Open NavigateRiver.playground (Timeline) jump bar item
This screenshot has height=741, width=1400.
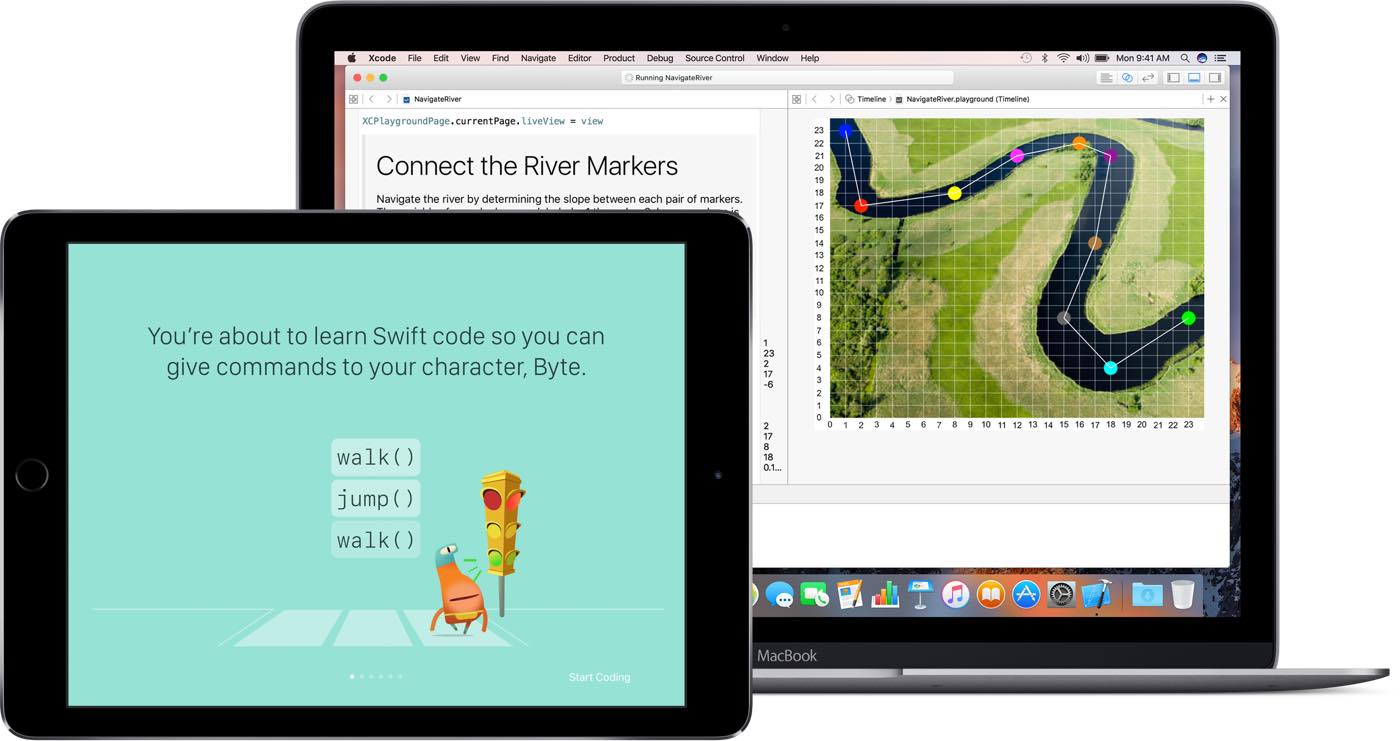point(961,99)
